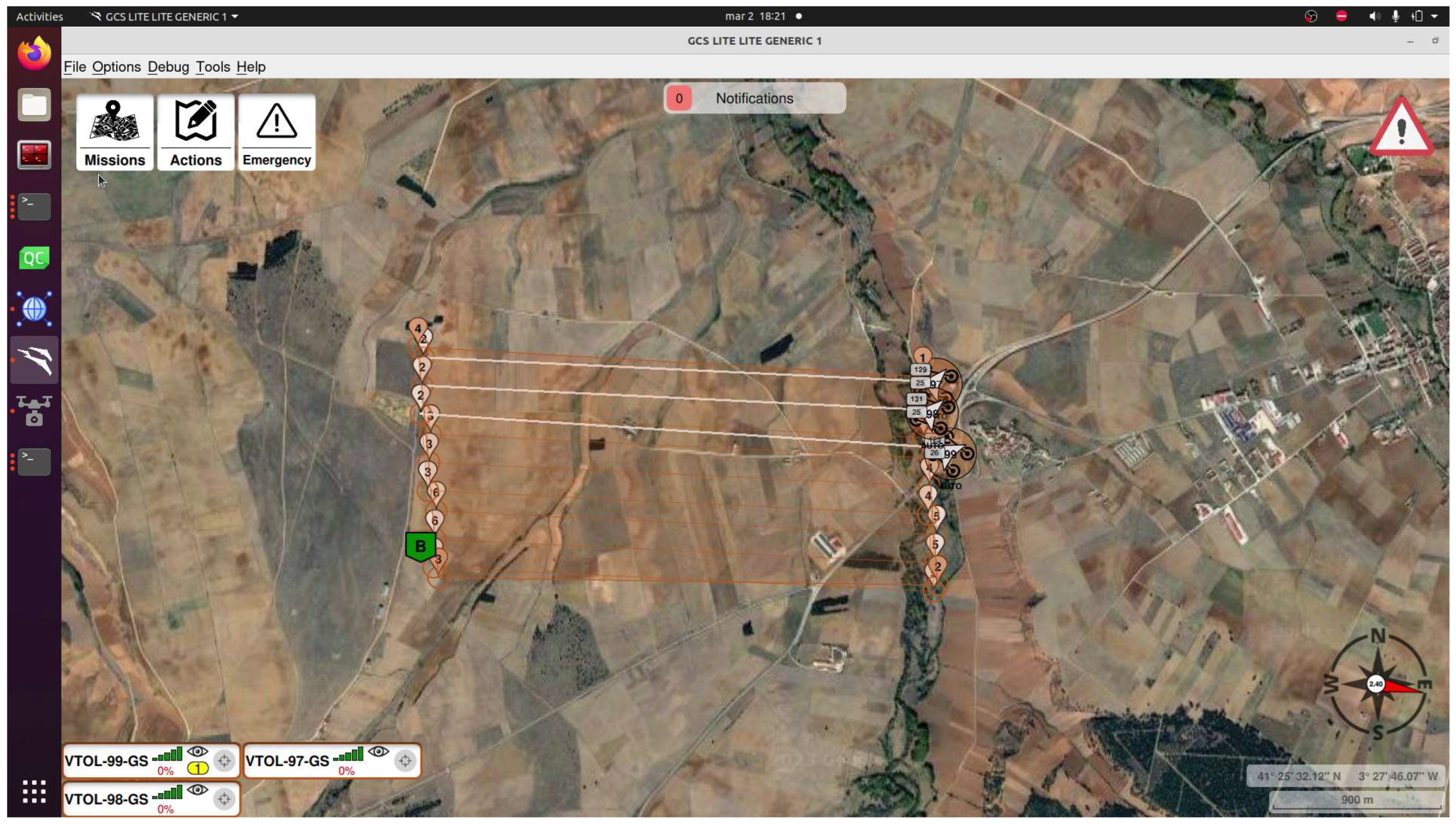
Task: Open the Tools menu
Action: (213, 67)
